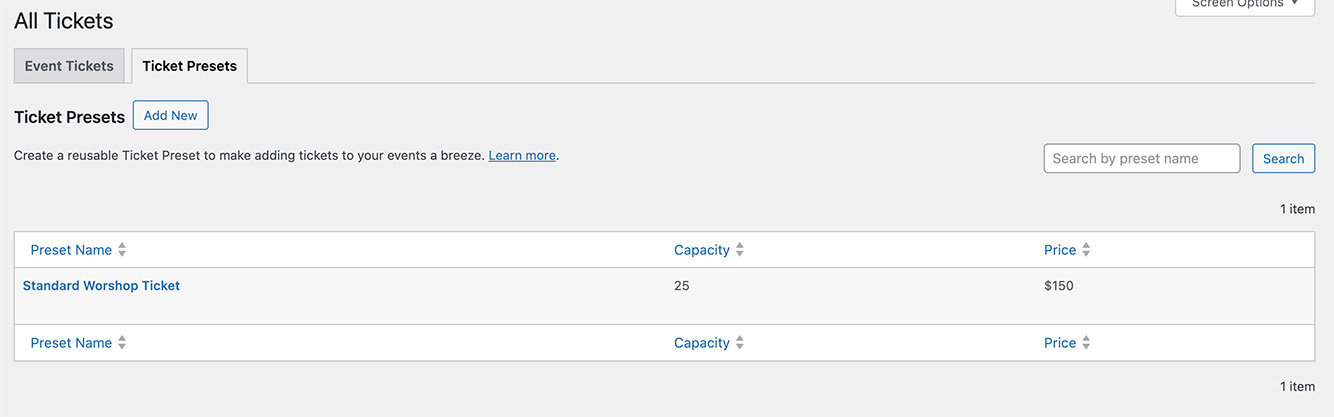
Task: Switch to the Event Tickets tab
Action: [x=69, y=66]
